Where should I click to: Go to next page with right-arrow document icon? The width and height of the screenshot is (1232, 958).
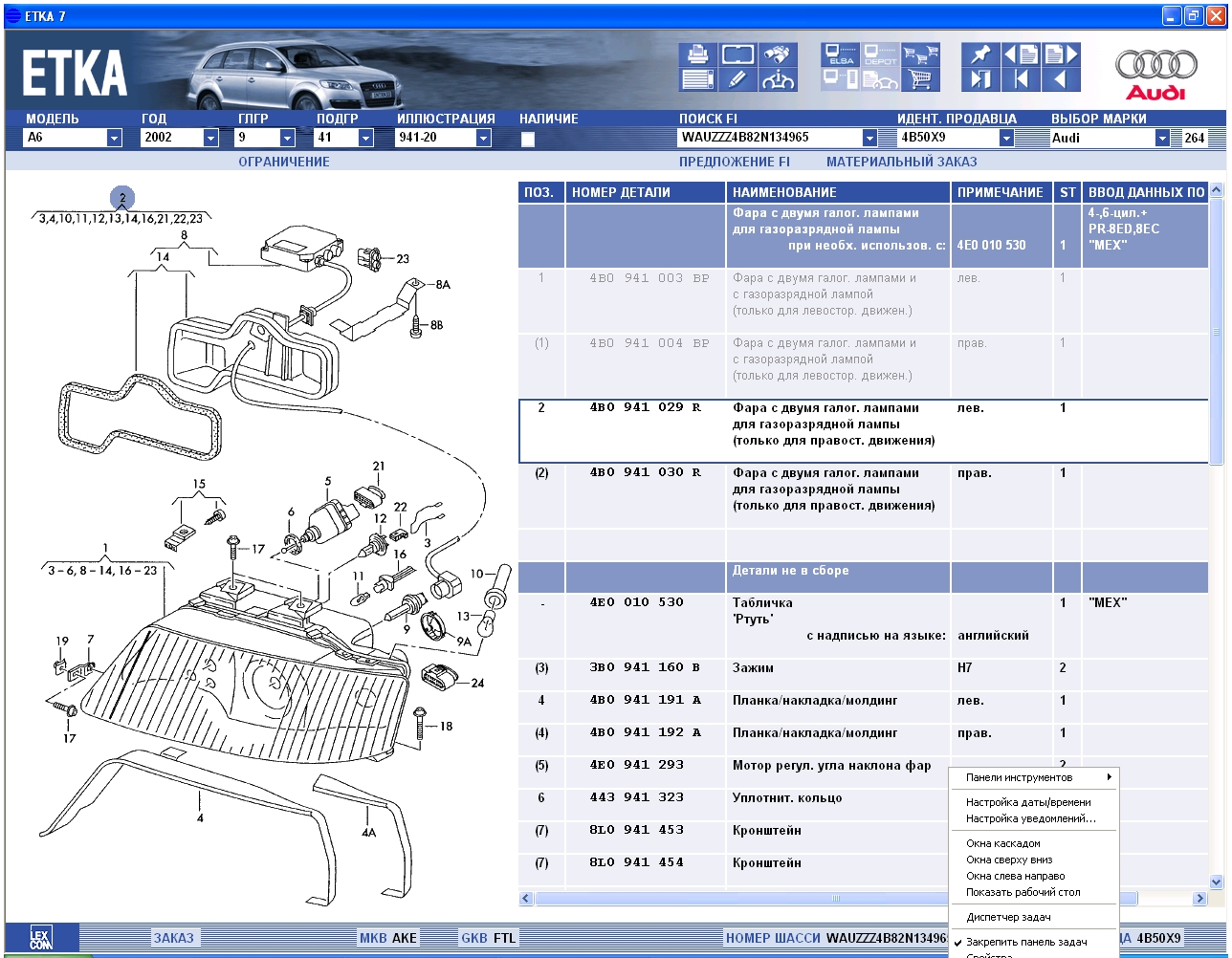(x=1061, y=54)
